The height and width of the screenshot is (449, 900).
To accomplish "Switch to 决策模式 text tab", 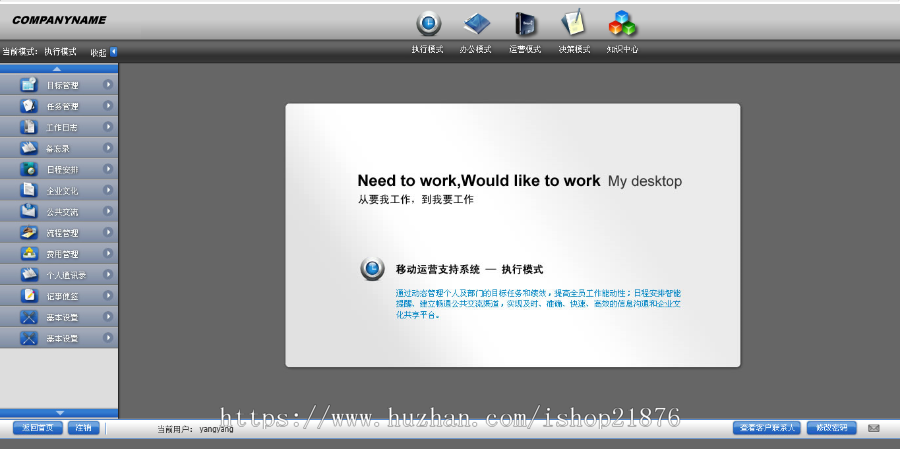I will 574,49.
